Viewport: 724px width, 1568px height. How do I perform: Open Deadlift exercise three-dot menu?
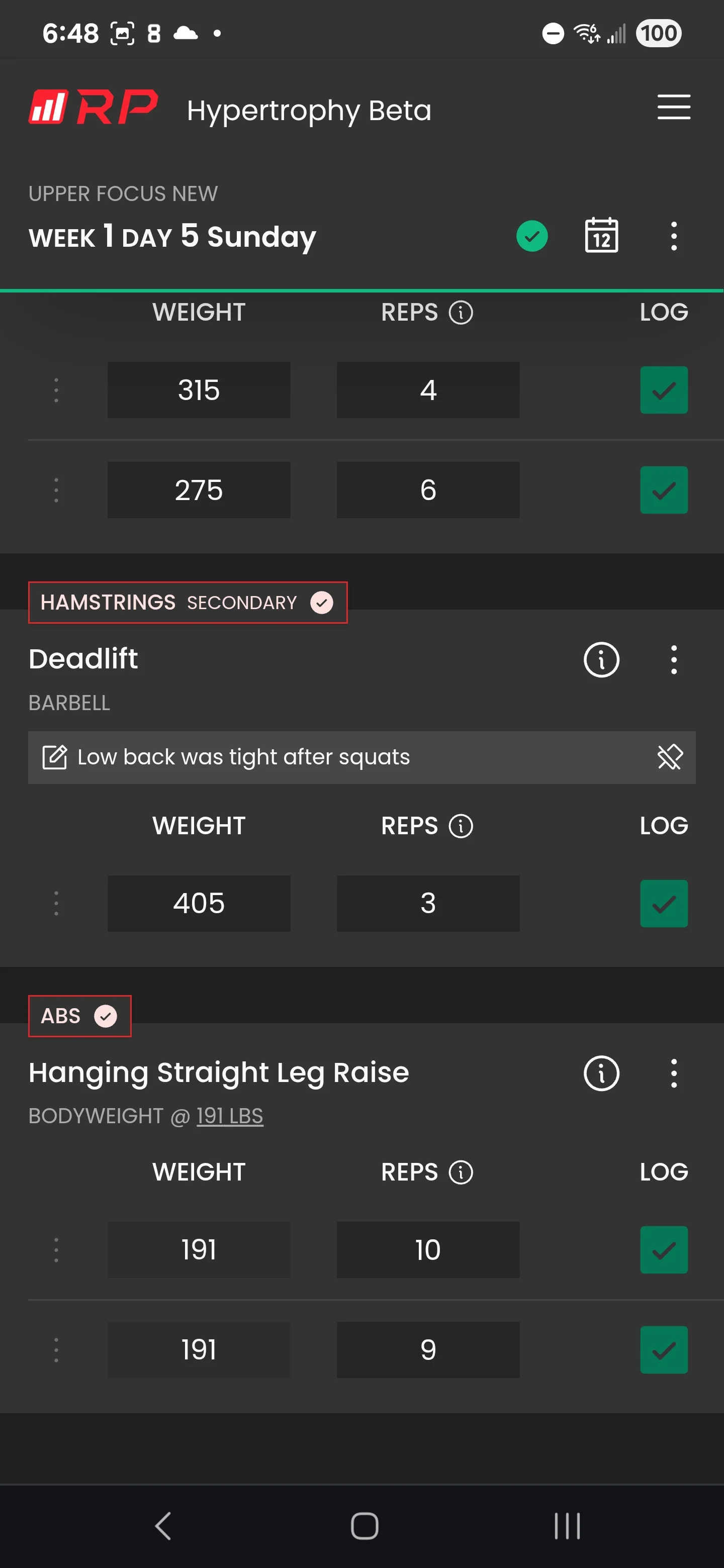(673, 659)
